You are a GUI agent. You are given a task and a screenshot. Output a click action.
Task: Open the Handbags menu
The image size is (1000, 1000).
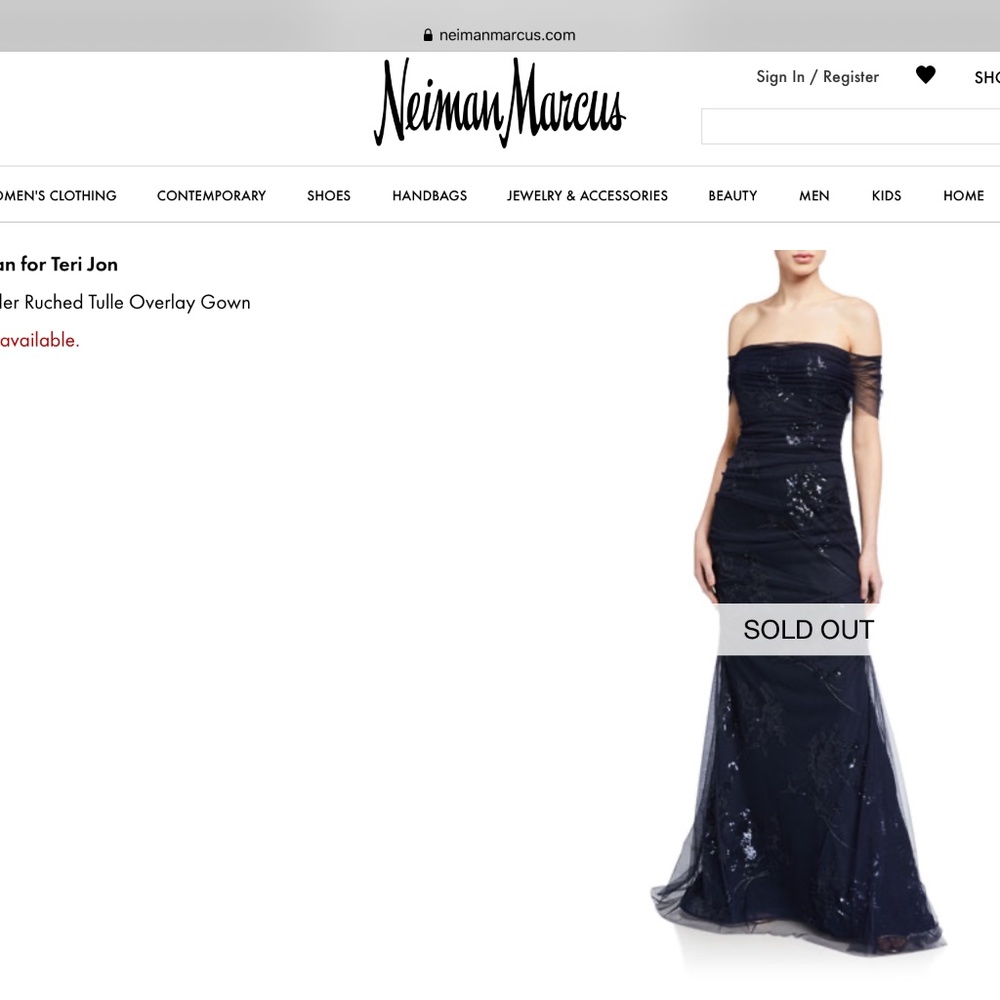(x=430, y=196)
